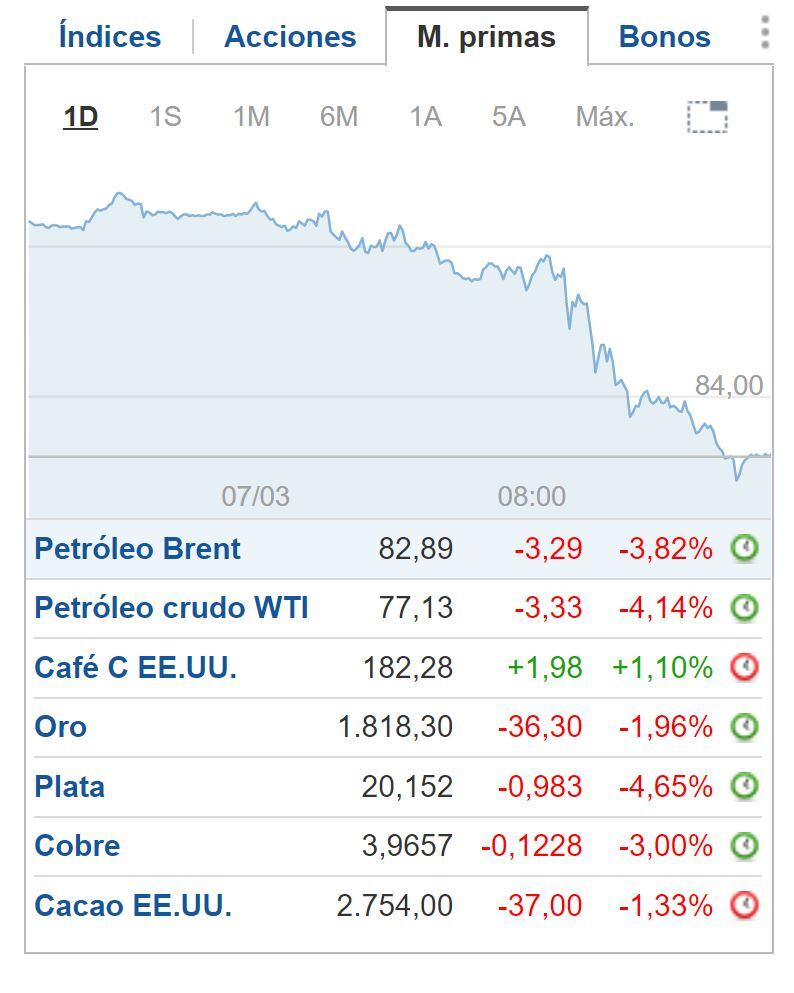Switch to the Acciones tab
This screenshot has height=993, width=794.
[288, 36]
